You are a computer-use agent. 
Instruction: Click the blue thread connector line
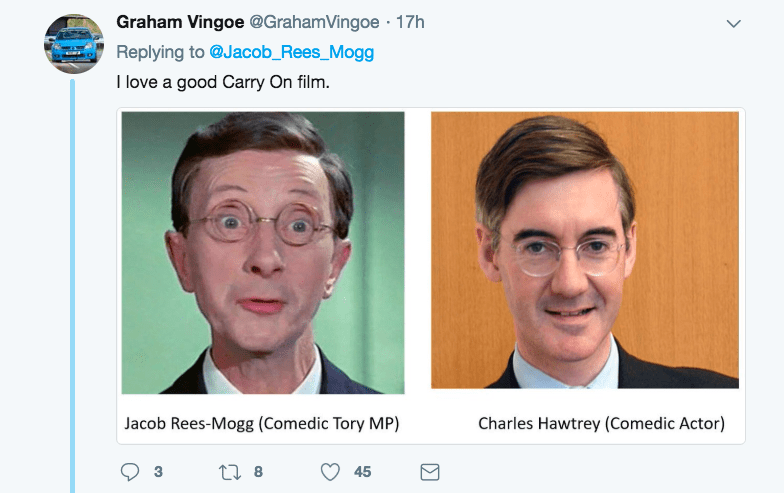click(72, 286)
